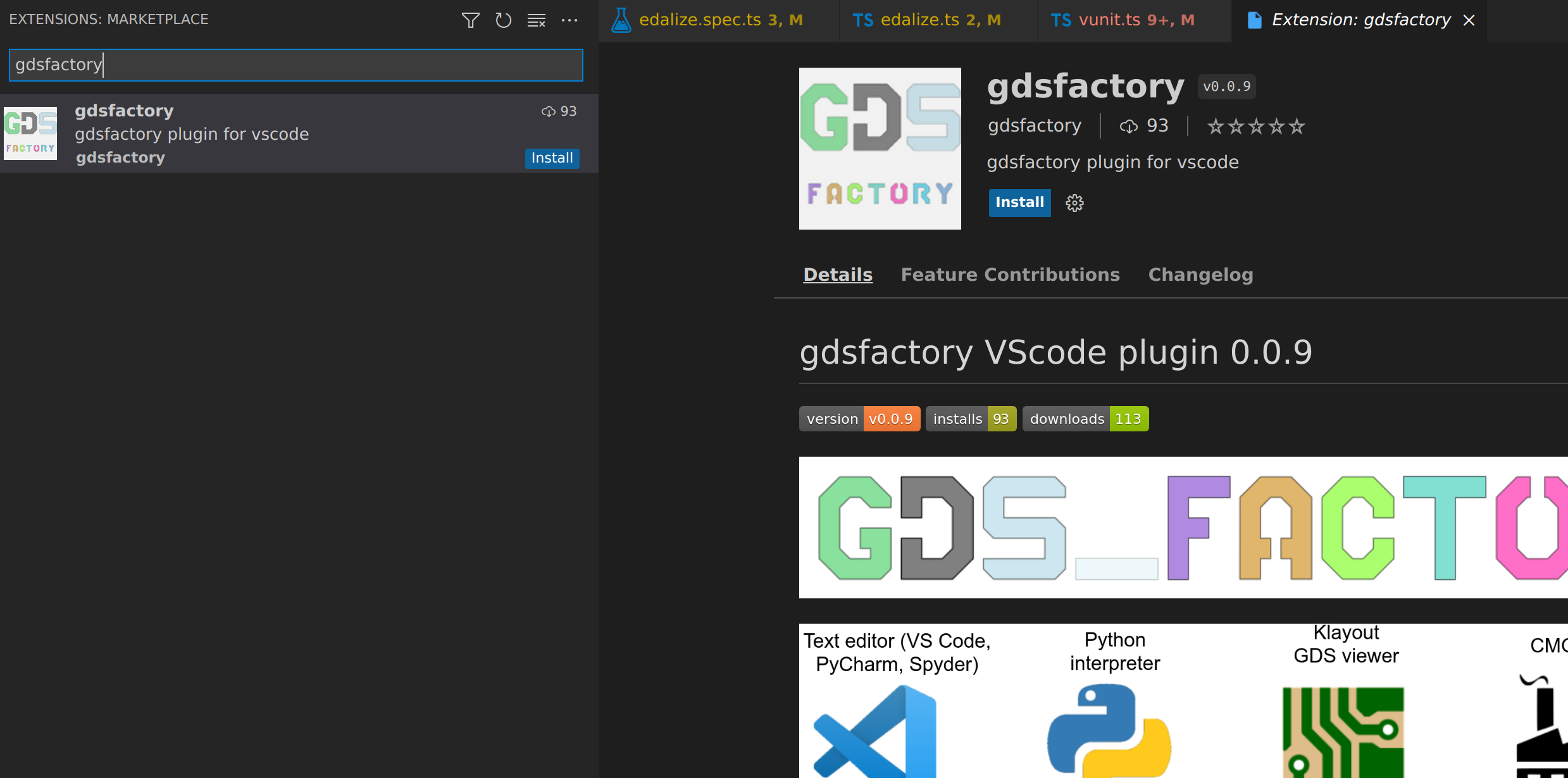The height and width of the screenshot is (778, 1568).
Task: Click the install count cloud icon in details
Action: 1128,127
